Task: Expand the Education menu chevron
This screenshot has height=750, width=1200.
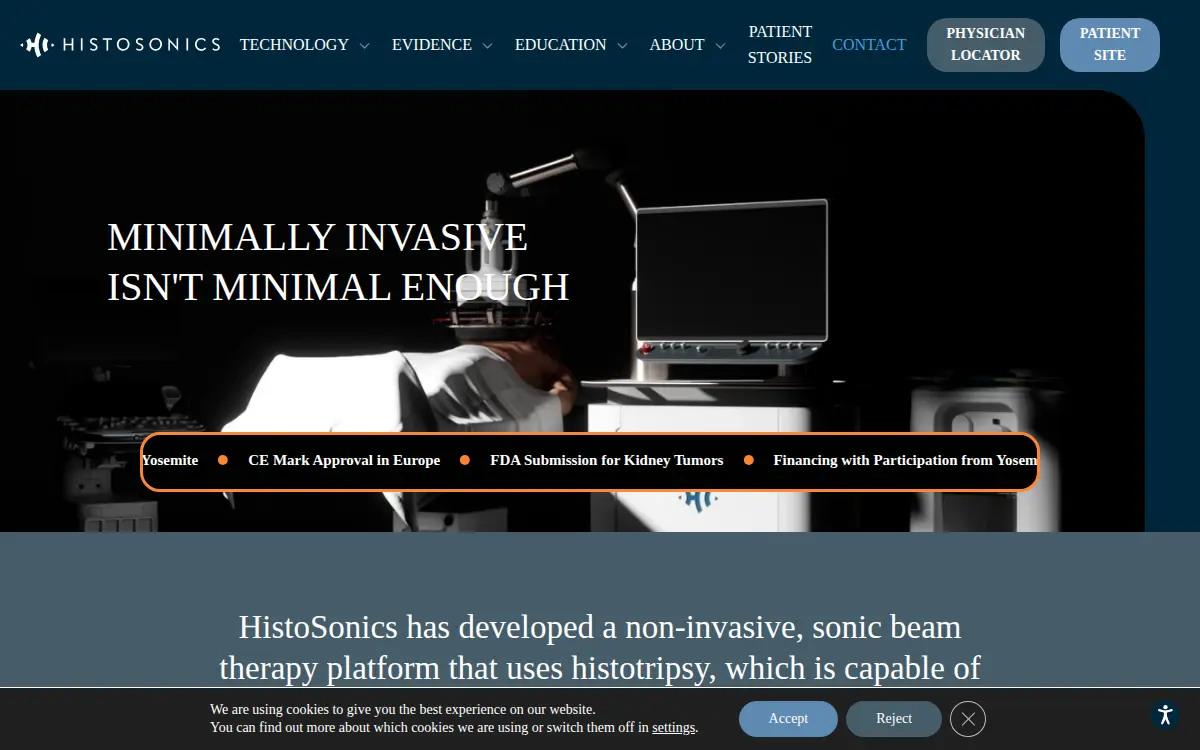Action: pos(622,45)
